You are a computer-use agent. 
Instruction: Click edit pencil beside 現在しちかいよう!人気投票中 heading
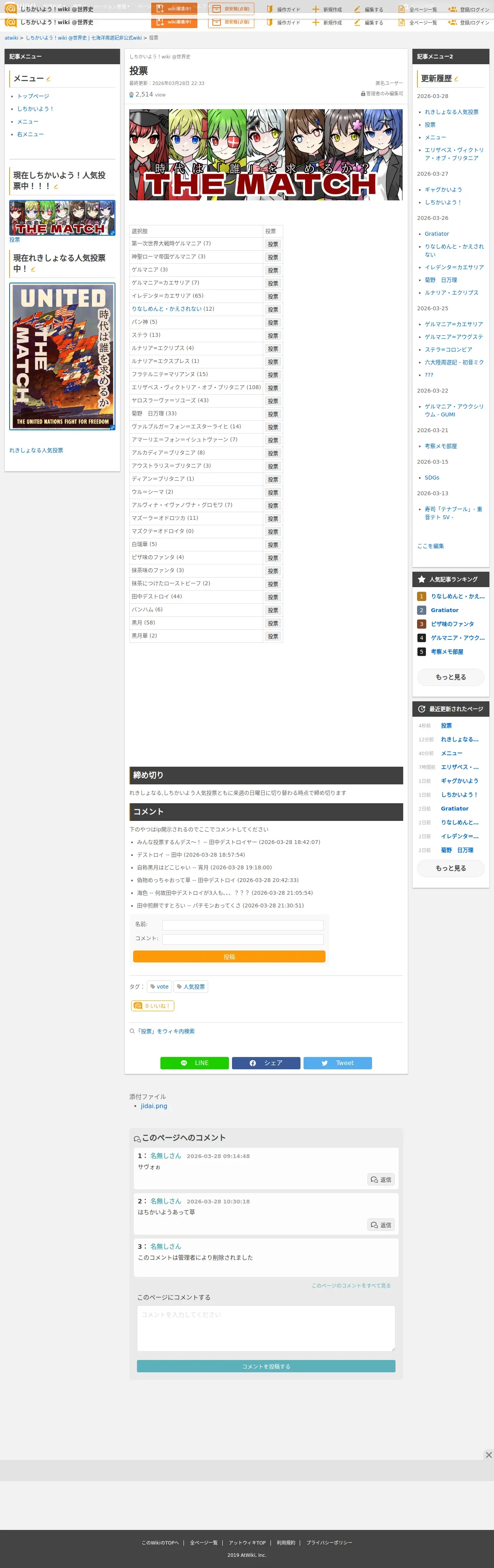pos(56,187)
